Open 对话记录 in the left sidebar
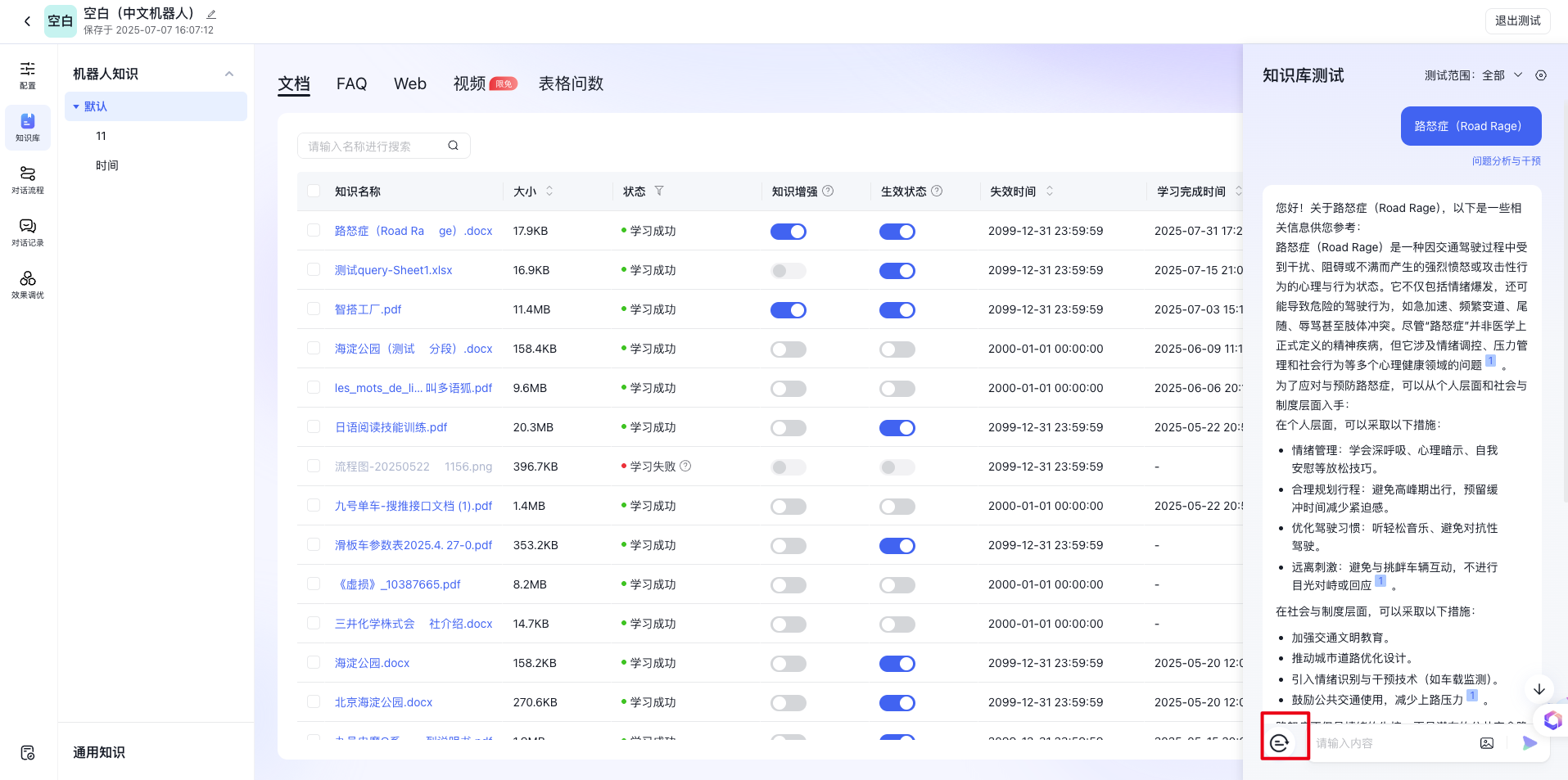Screen dimensions: 1568x780 28,232
